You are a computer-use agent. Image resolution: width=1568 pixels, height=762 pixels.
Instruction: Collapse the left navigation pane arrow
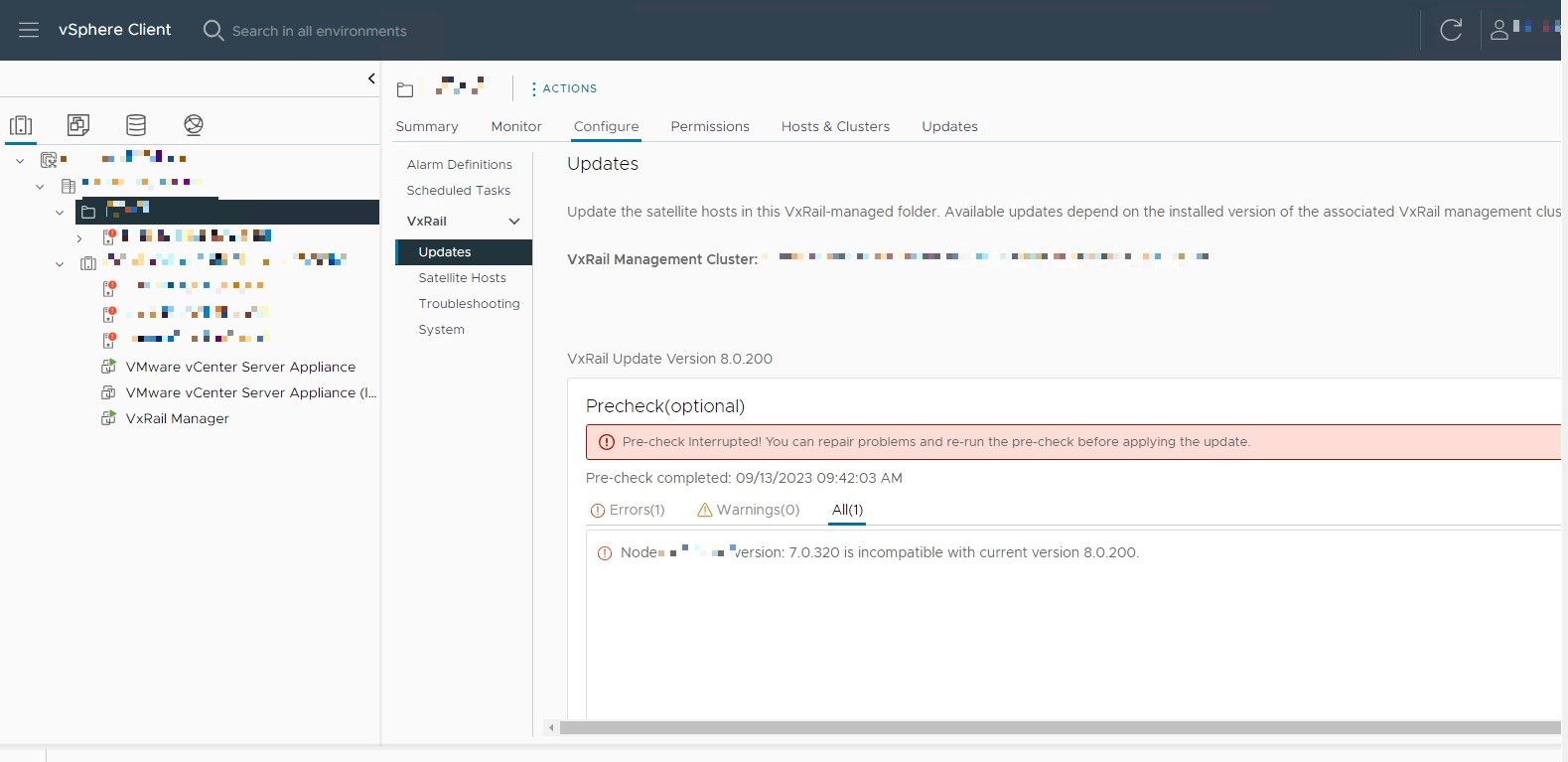point(371,78)
